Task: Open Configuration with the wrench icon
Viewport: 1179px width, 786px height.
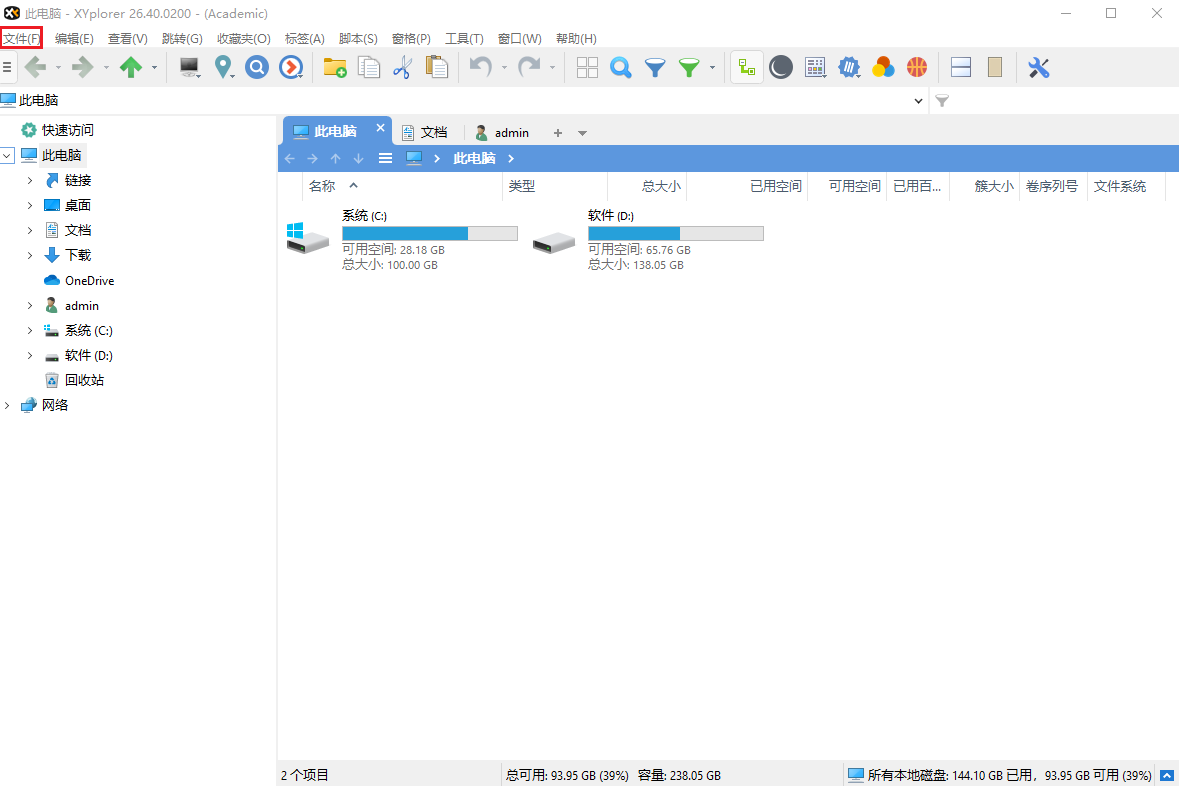Action: tap(1038, 67)
